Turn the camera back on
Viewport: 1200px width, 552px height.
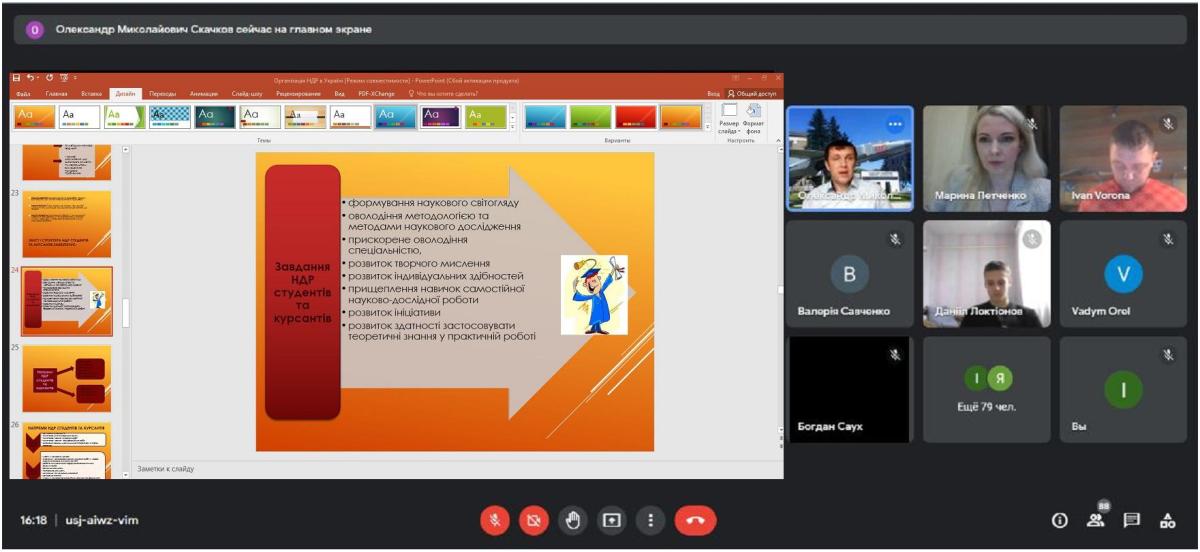[x=534, y=520]
